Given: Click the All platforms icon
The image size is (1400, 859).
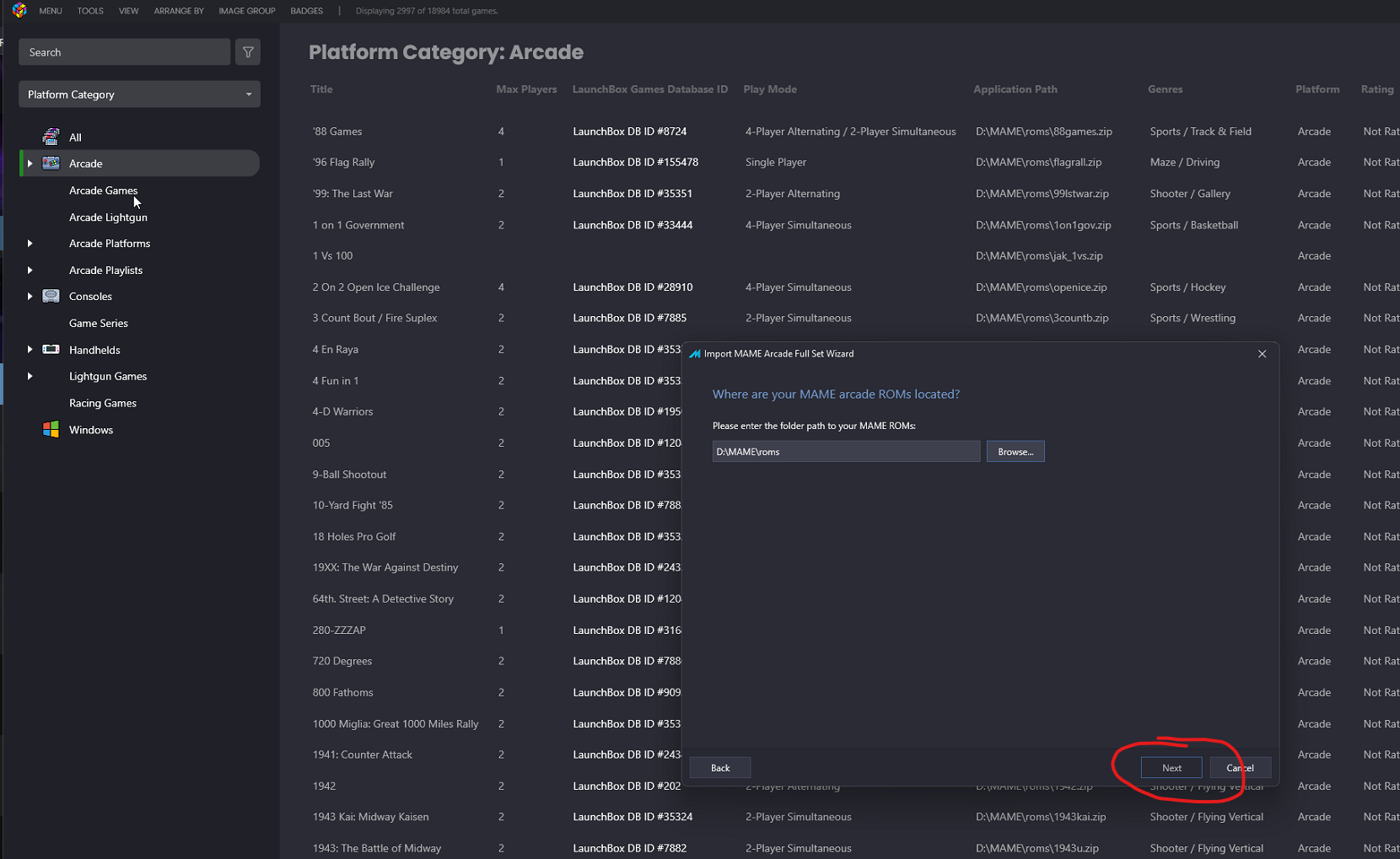Looking at the screenshot, I should (51, 137).
